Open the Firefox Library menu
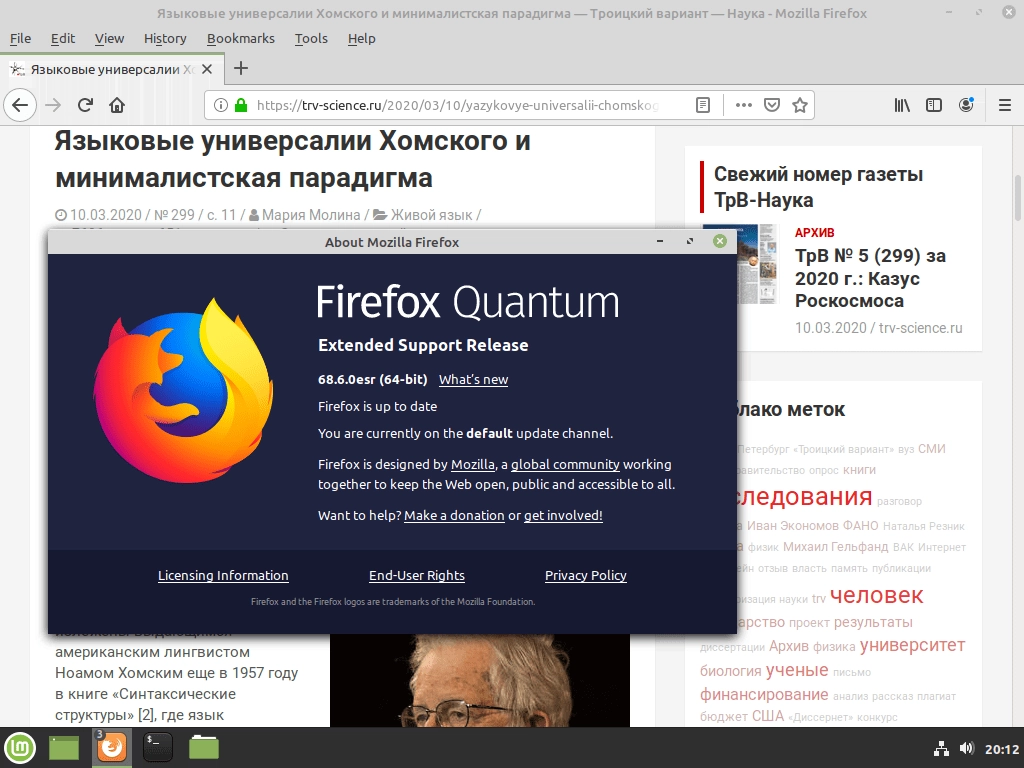Screen dimensions: 1024x768 point(901,104)
